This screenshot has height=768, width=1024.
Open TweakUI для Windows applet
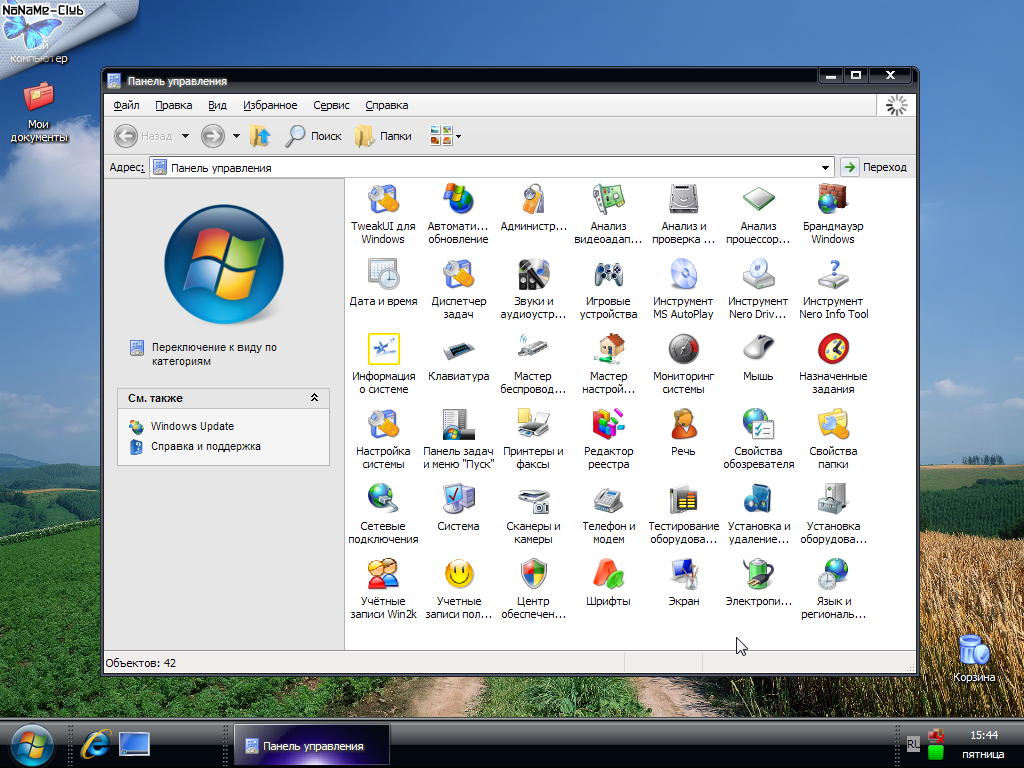pyautogui.click(x=383, y=214)
